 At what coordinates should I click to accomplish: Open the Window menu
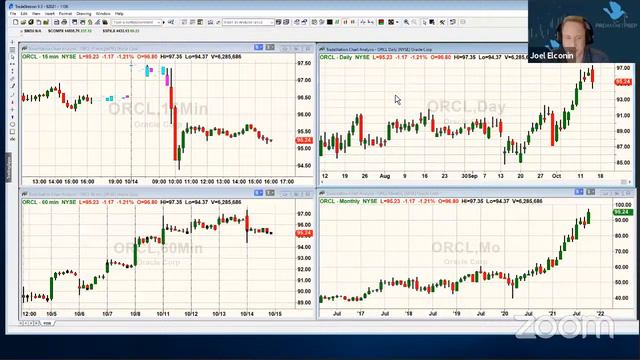click(103, 13)
